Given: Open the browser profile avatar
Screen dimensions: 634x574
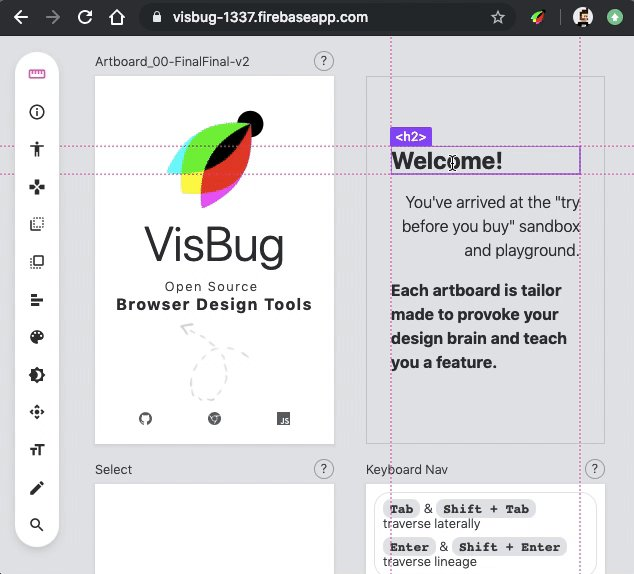Looking at the screenshot, I should (583, 17).
